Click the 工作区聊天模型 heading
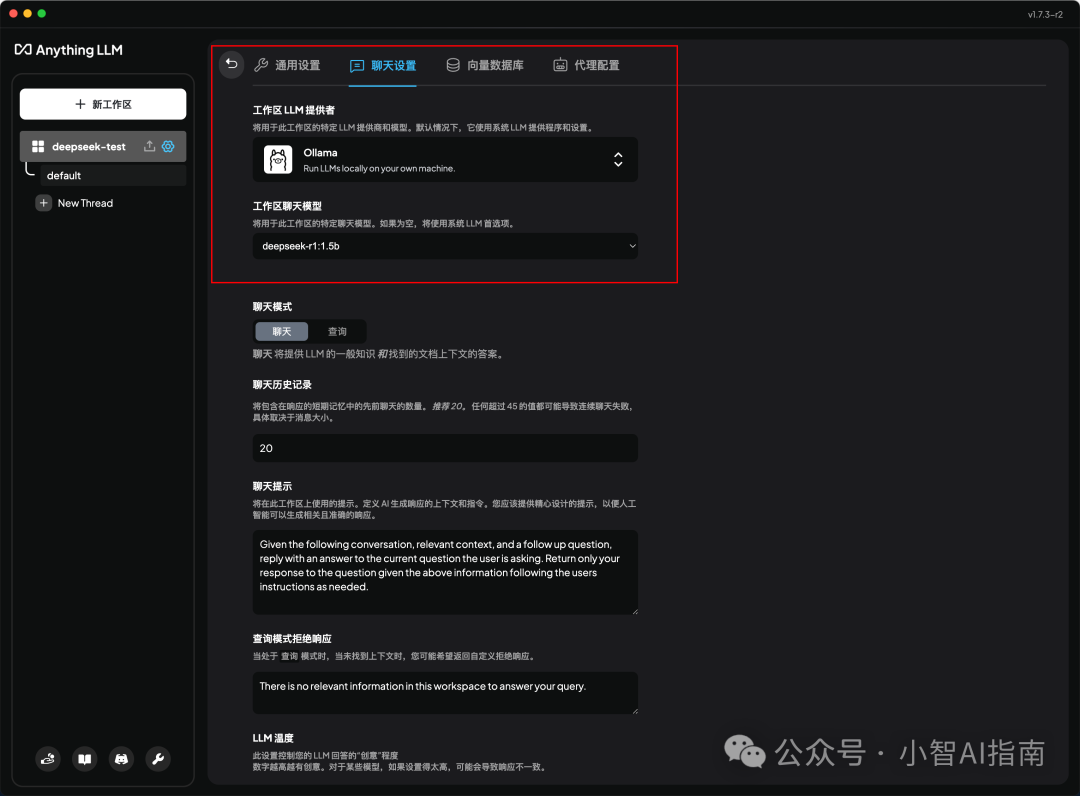This screenshot has height=796, width=1080. click(x=287, y=206)
